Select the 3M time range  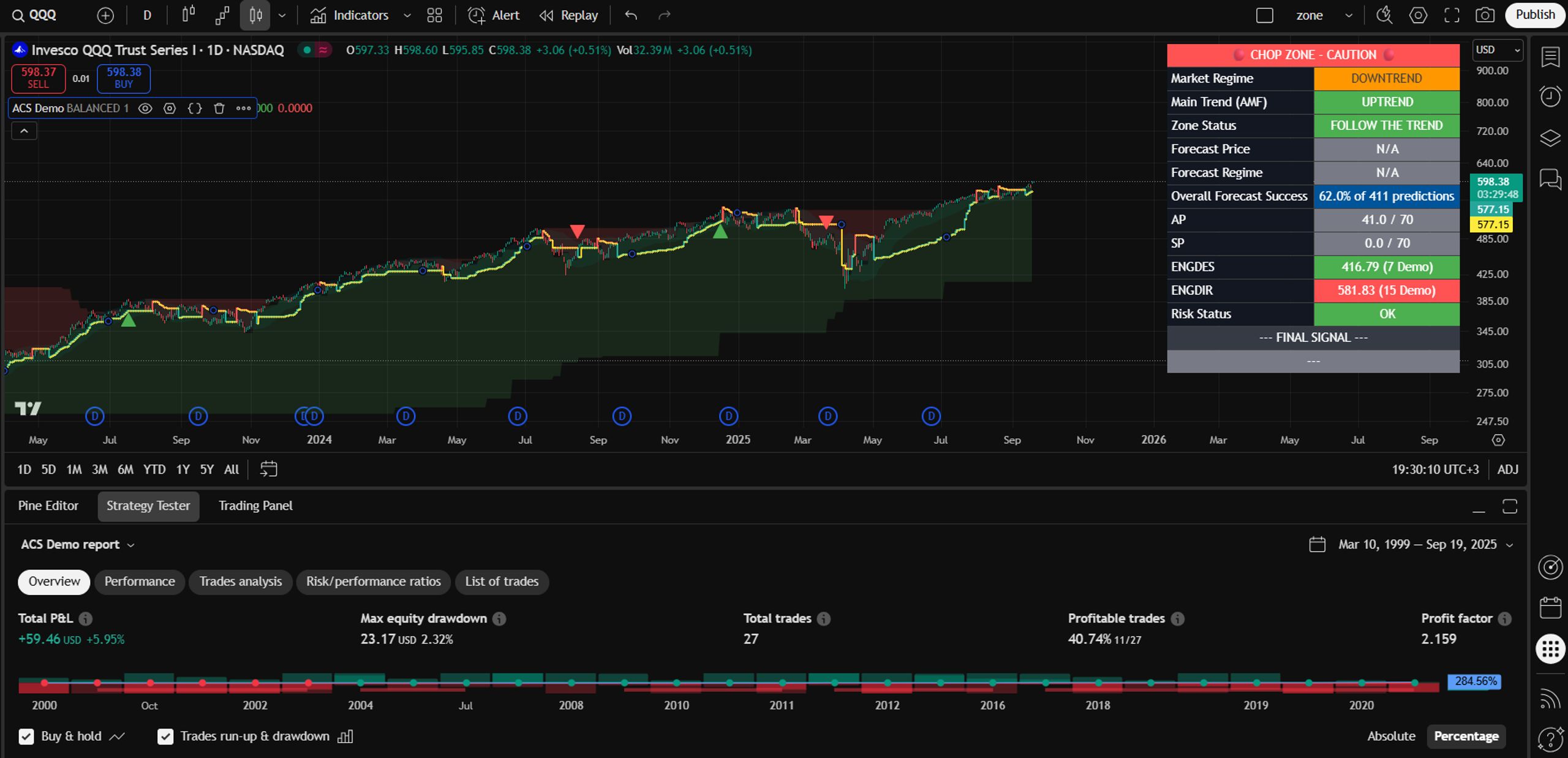(x=100, y=469)
